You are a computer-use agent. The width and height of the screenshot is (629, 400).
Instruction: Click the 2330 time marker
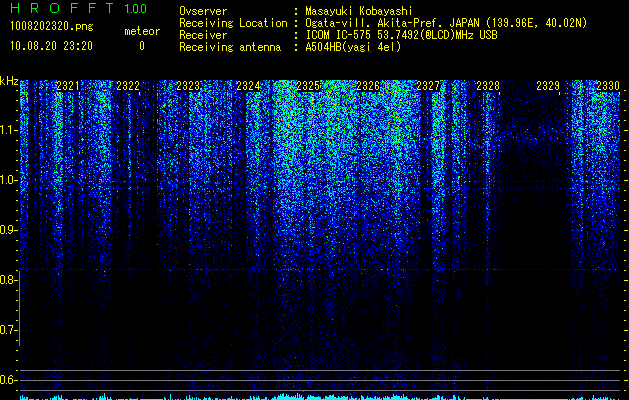click(x=608, y=85)
